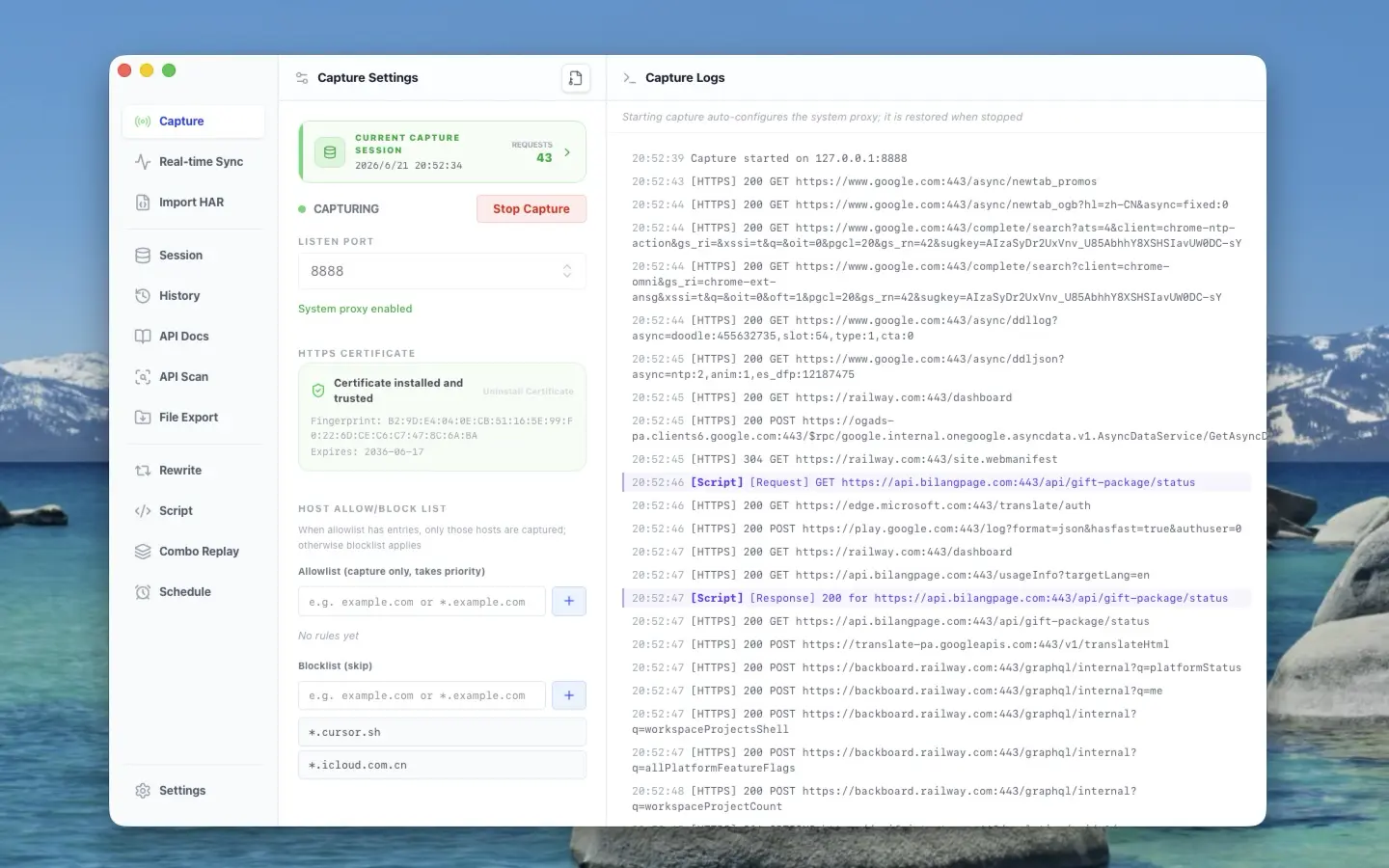Click the 'Expires: 2036-06-17' certificate text
The width and height of the screenshot is (1389, 868).
[367, 451]
